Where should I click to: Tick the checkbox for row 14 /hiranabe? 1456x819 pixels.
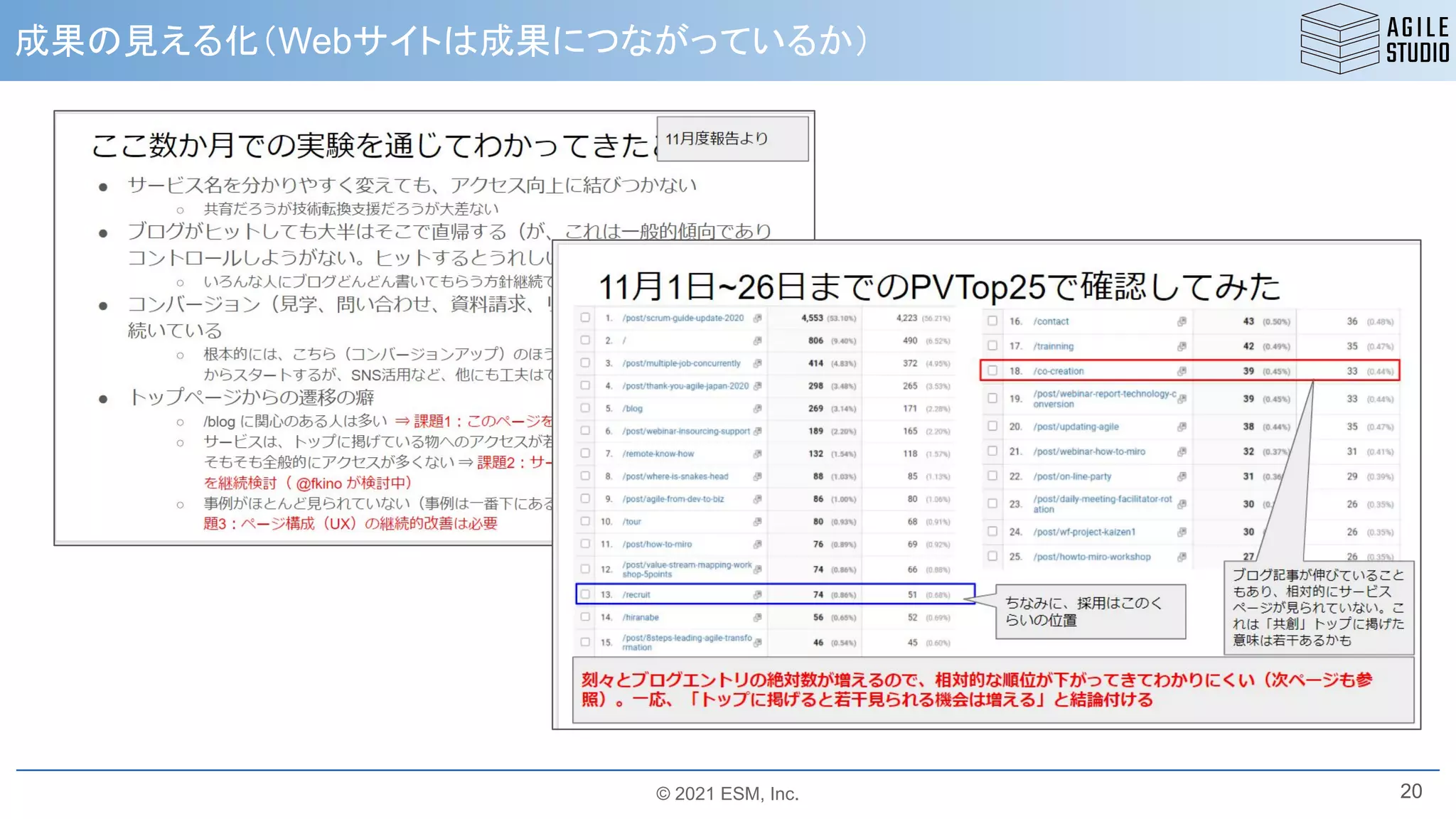[x=585, y=617]
